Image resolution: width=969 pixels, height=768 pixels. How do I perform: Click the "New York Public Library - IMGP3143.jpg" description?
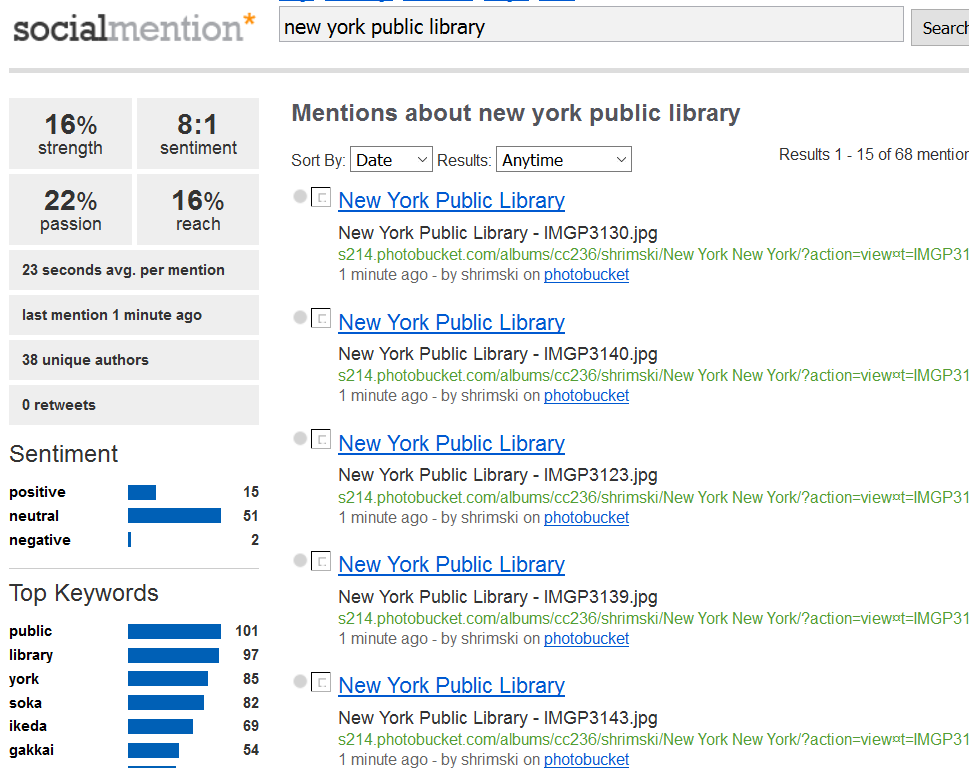tap(498, 718)
